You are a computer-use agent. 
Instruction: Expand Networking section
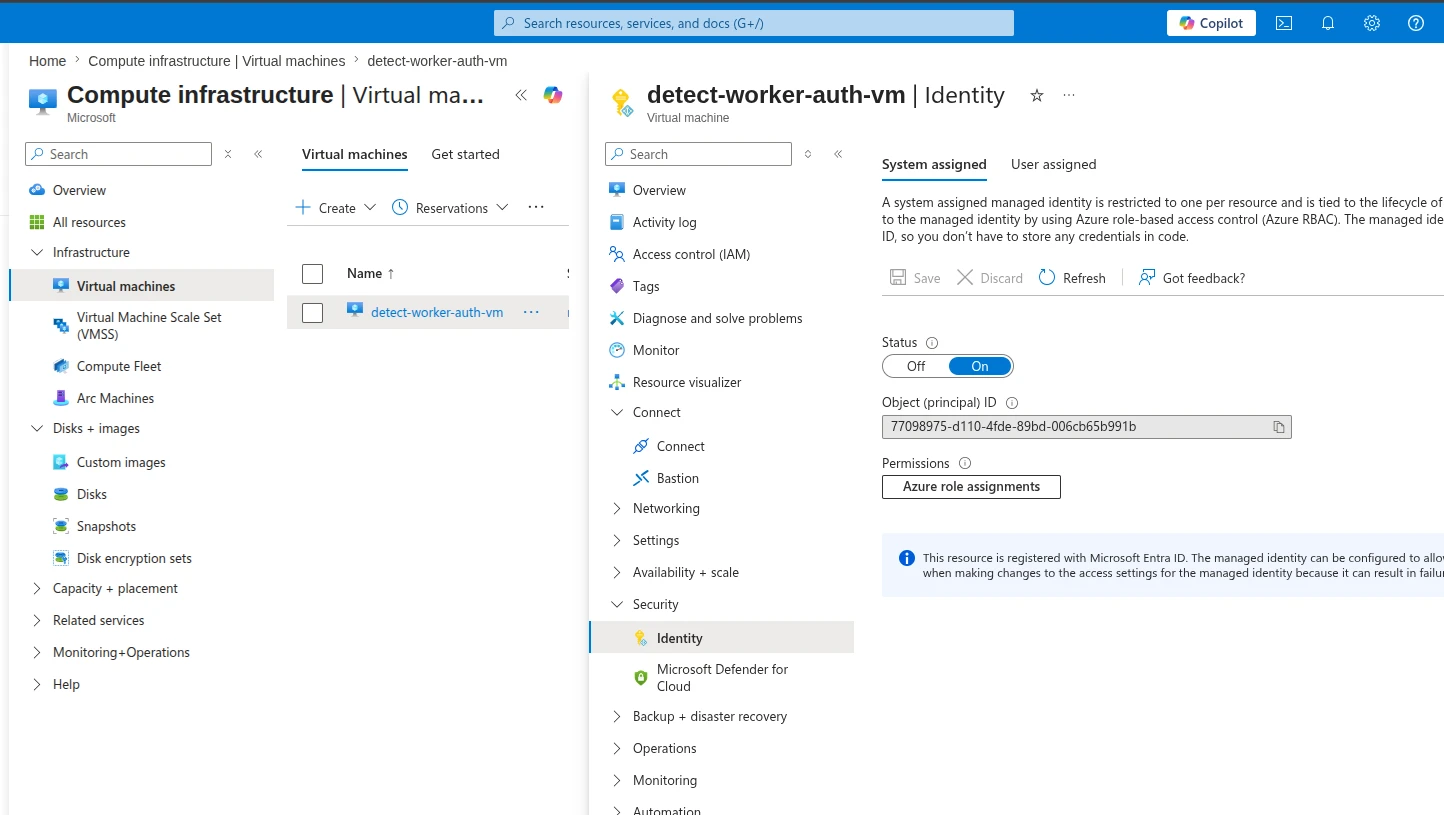tap(666, 508)
